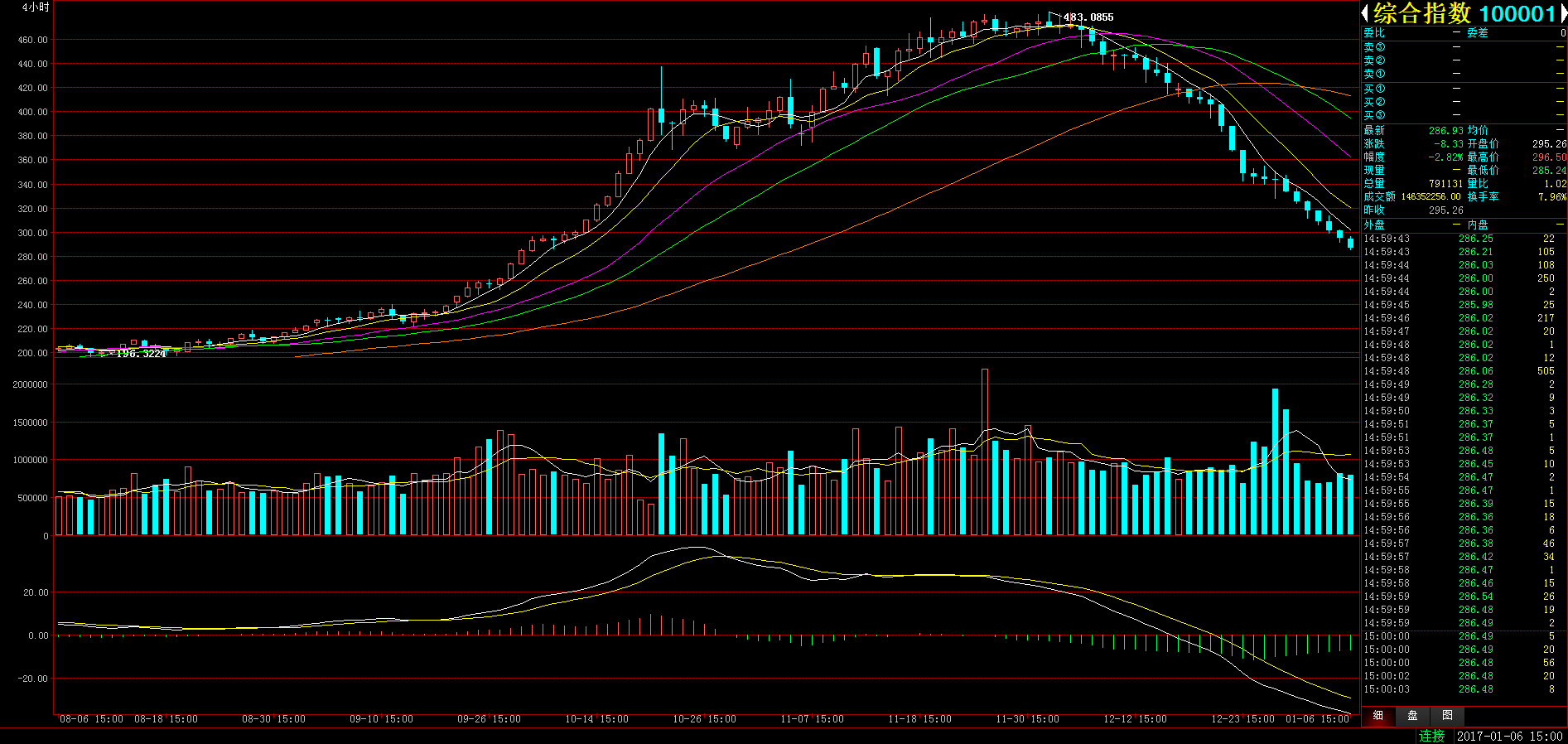Select the 14:59:54 trade row

coord(1464,477)
